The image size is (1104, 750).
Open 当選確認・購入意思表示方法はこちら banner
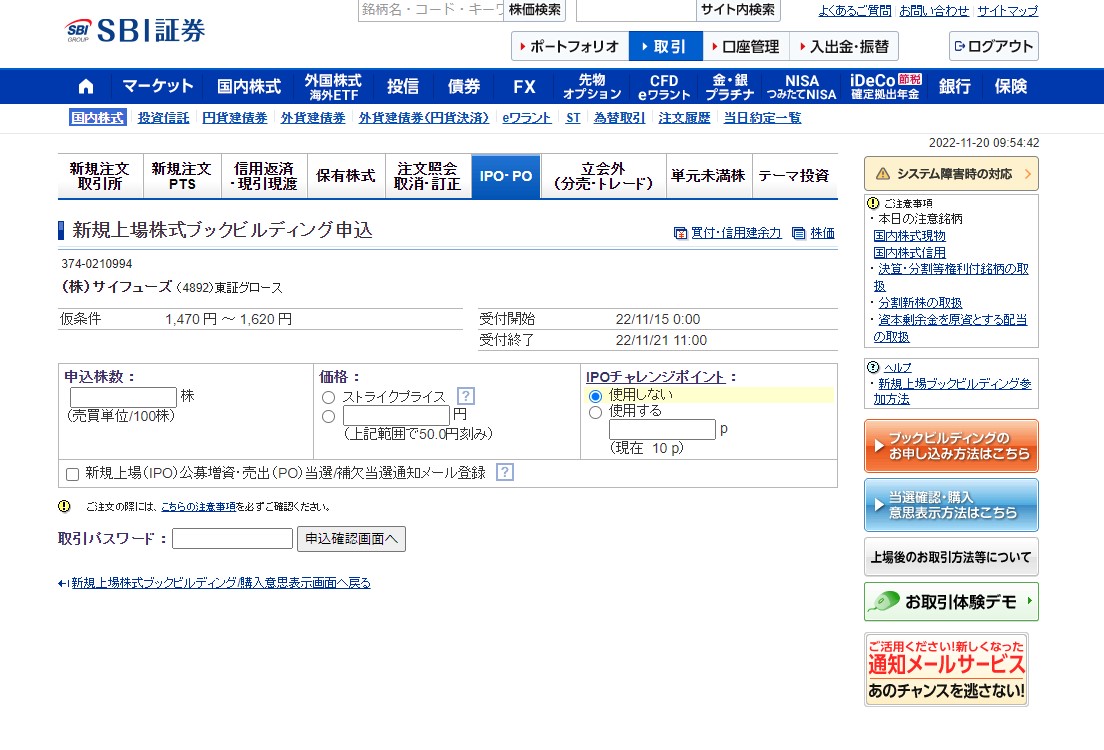(x=950, y=505)
